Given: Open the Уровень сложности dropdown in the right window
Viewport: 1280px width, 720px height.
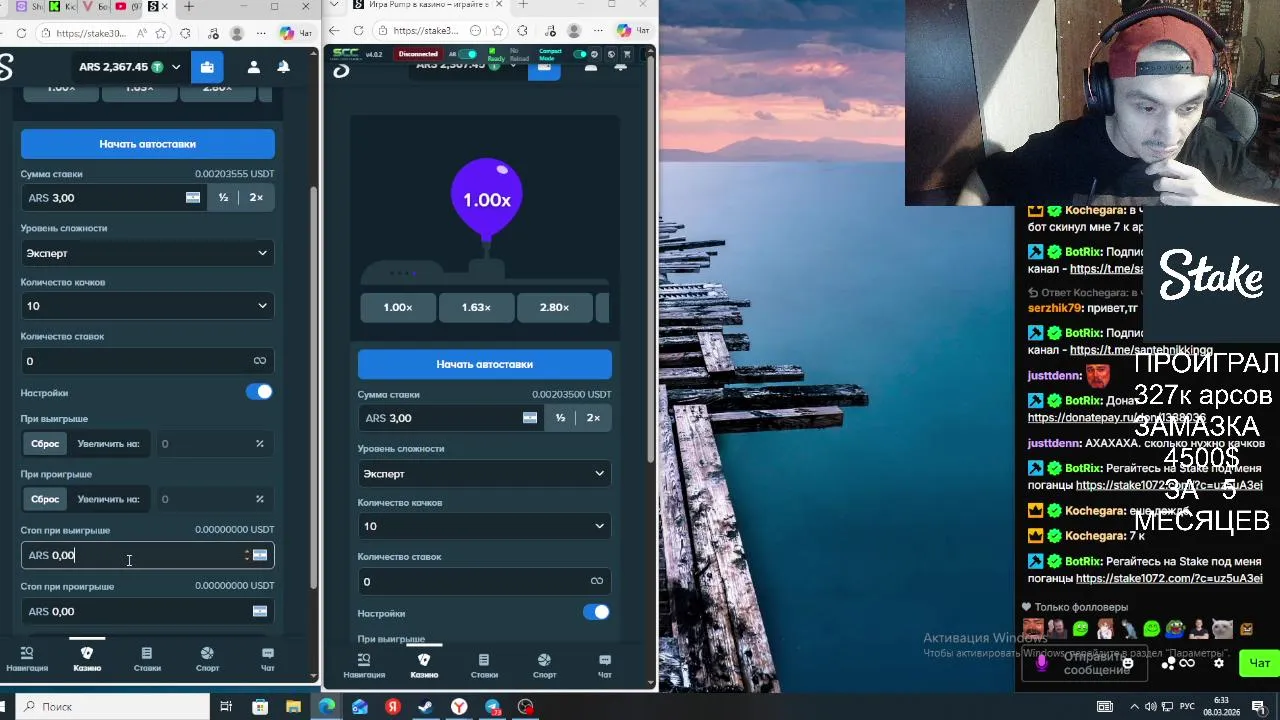Looking at the screenshot, I should 484,474.
